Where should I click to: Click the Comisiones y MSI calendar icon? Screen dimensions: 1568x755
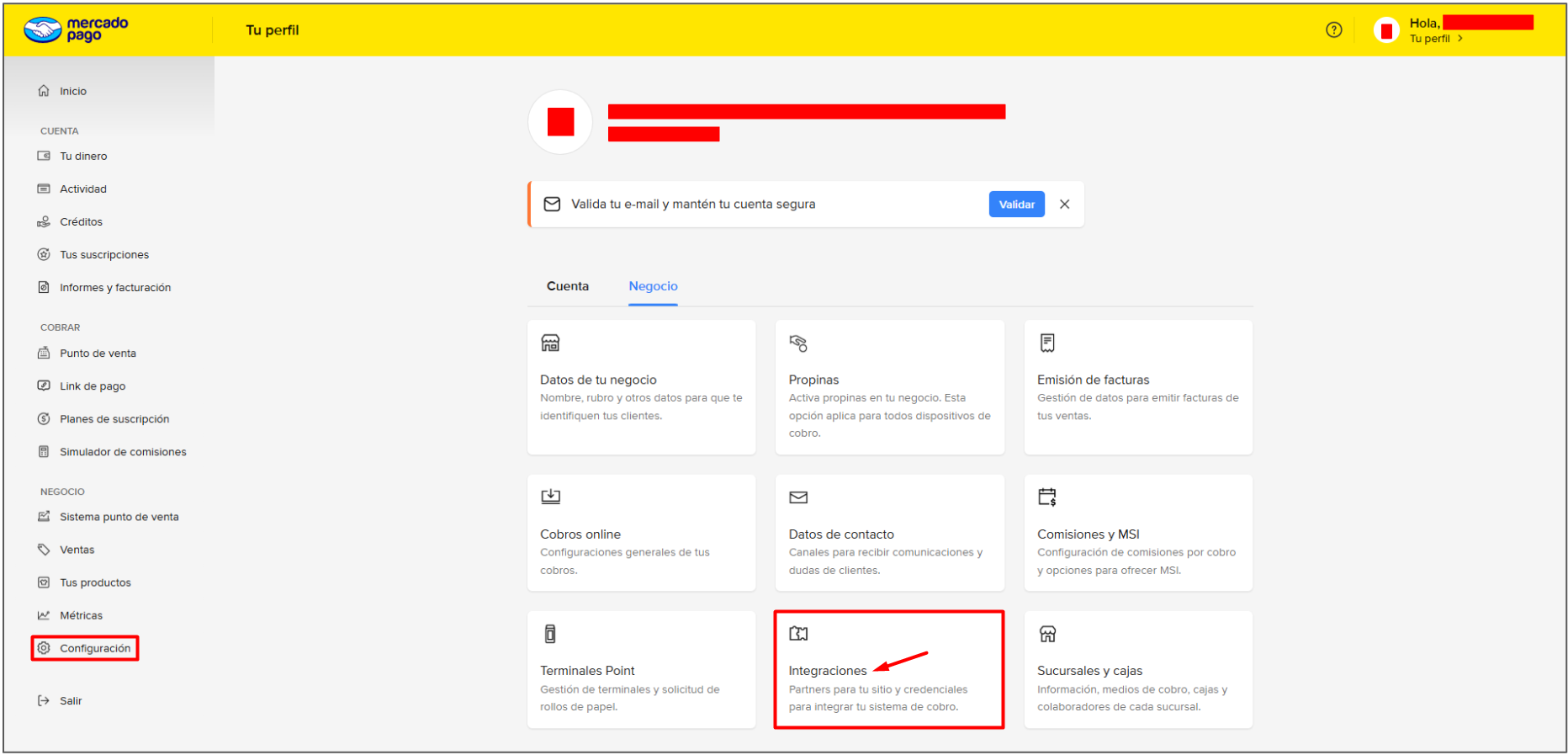[x=1047, y=497]
